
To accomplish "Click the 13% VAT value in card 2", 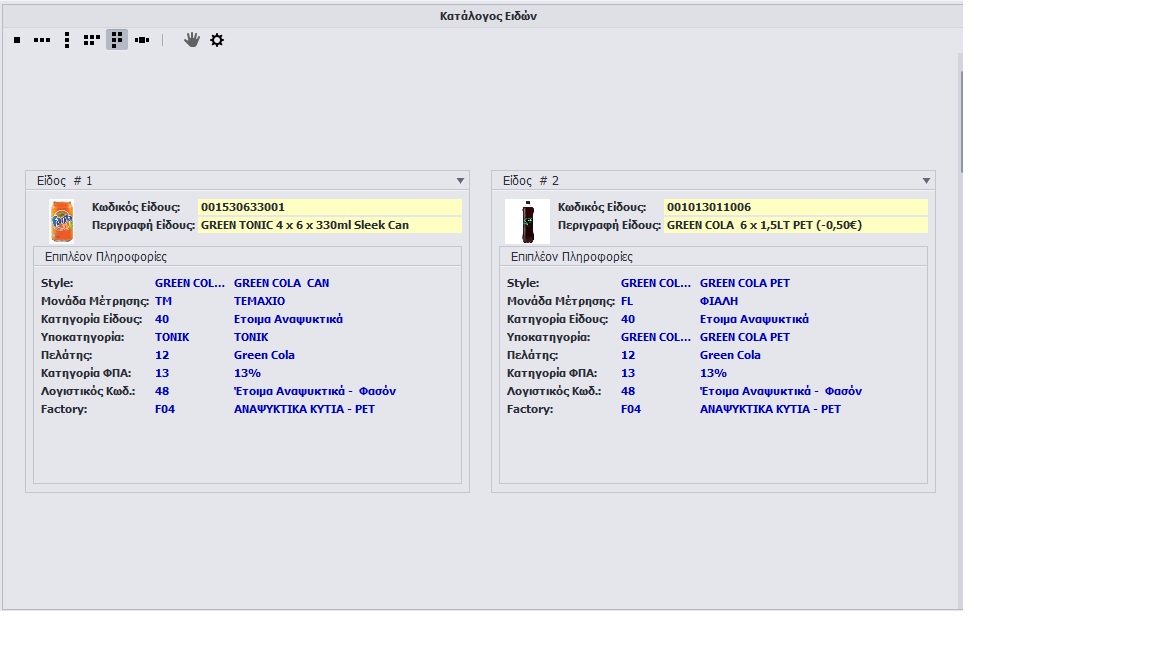I will pyautogui.click(x=713, y=373).
